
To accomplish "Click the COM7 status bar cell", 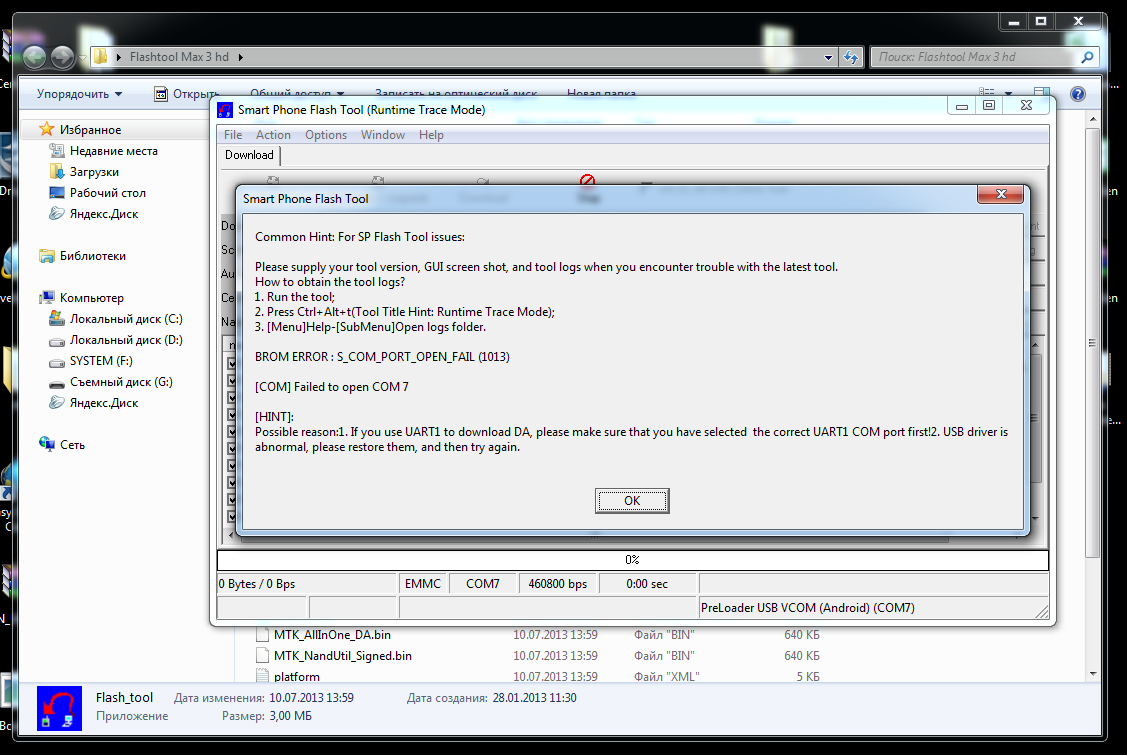I will pyautogui.click(x=483, y=584).
